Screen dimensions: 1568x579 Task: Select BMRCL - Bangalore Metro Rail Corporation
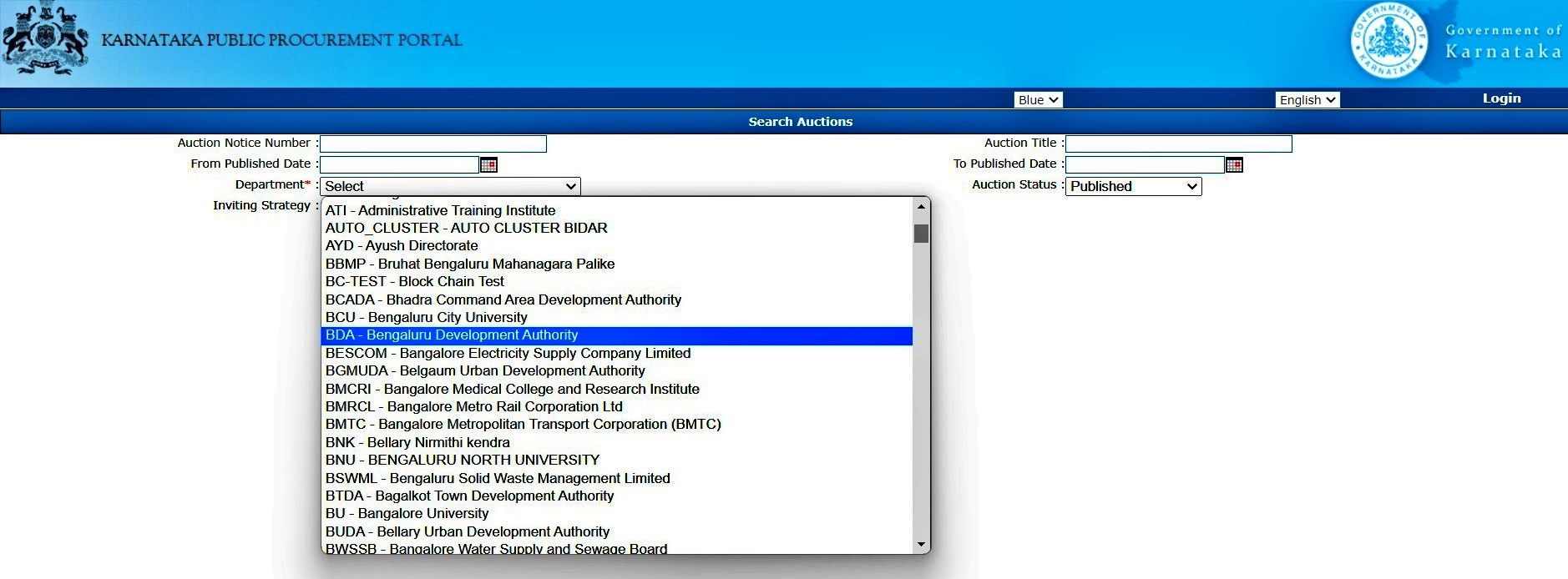(617, 406)
